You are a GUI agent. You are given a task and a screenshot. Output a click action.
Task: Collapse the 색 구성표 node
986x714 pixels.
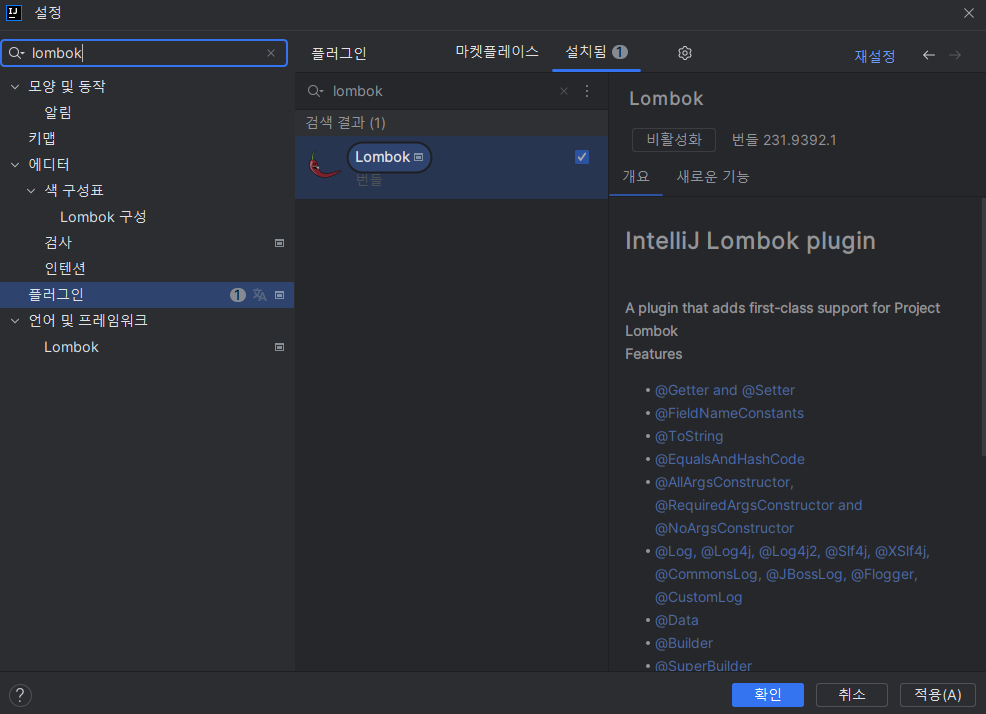point(31,191)
